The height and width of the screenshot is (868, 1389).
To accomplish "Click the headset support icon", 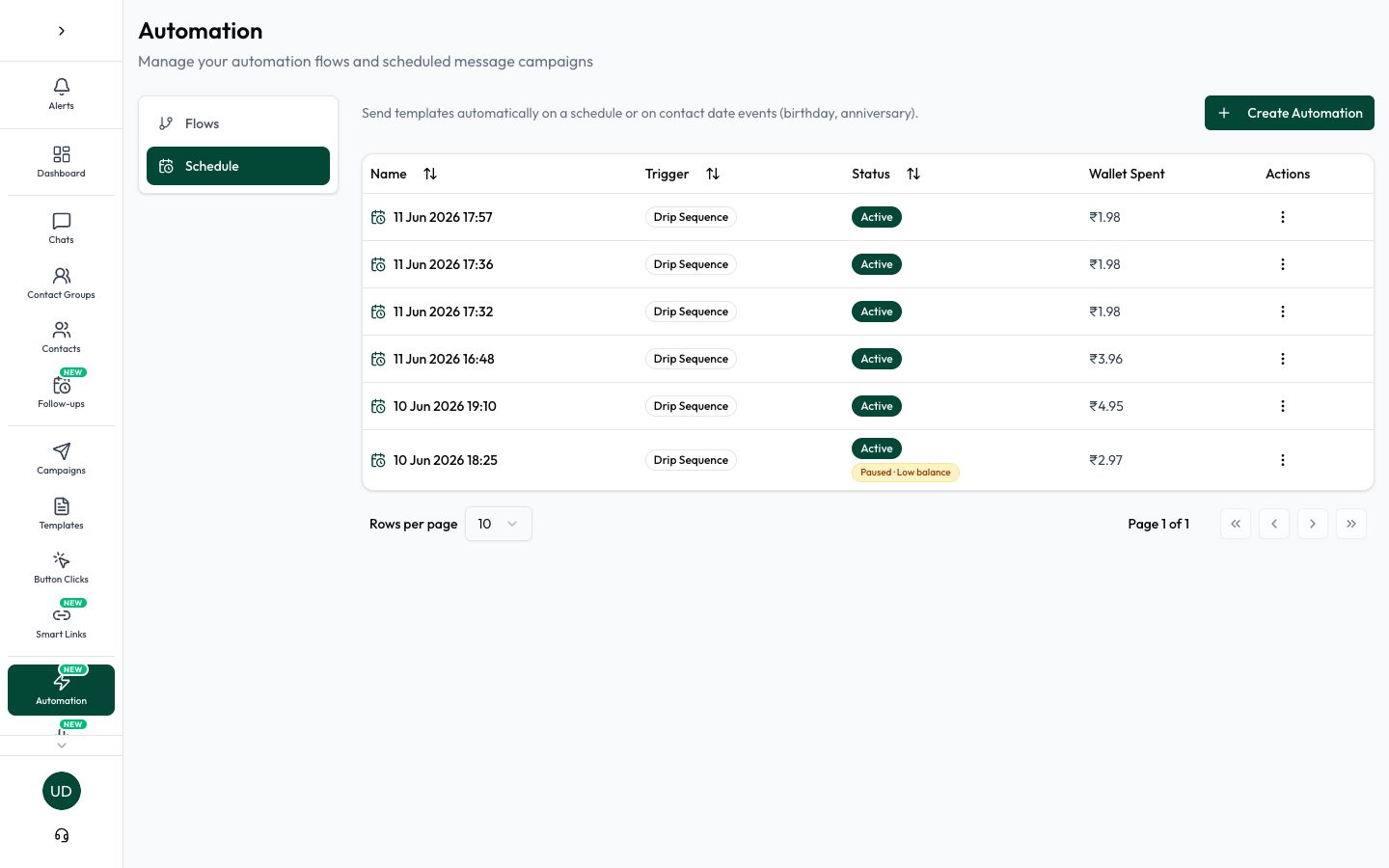I will click(62, 835).
